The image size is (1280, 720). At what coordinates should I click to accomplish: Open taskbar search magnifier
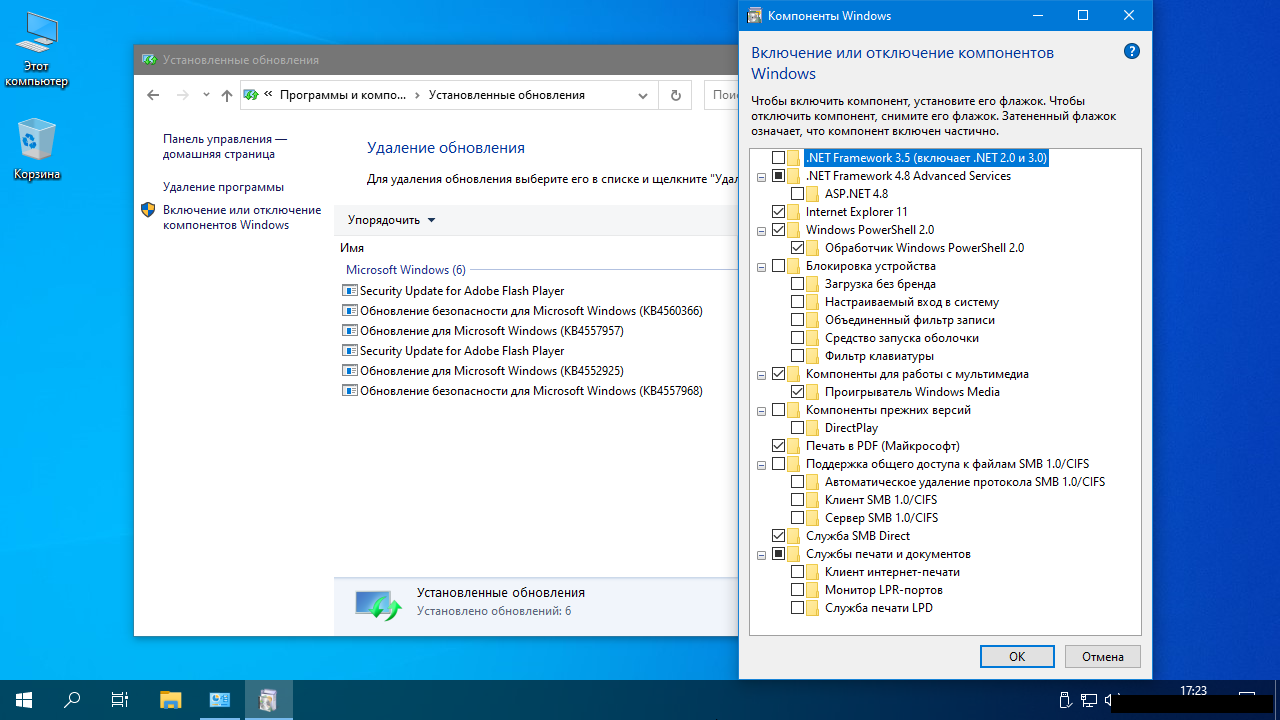72,700
